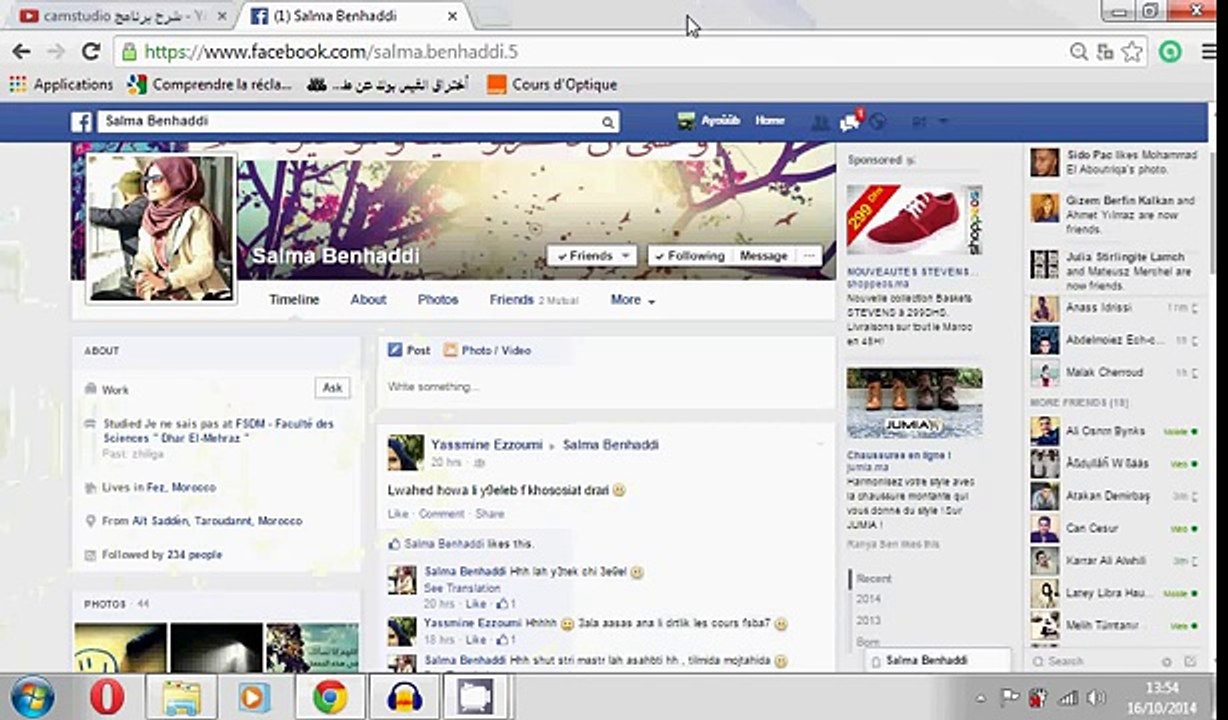
Task: Click Comment under the post
Action: point(441,514)
